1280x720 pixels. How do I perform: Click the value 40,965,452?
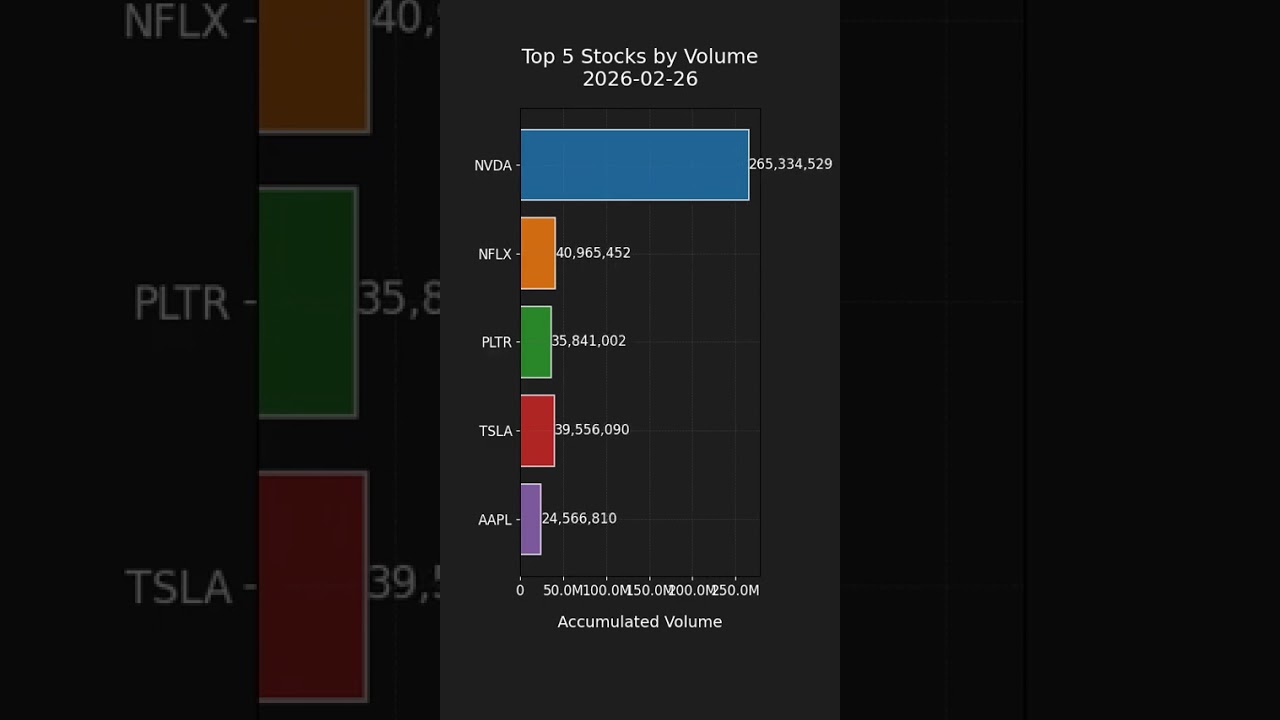593,253
